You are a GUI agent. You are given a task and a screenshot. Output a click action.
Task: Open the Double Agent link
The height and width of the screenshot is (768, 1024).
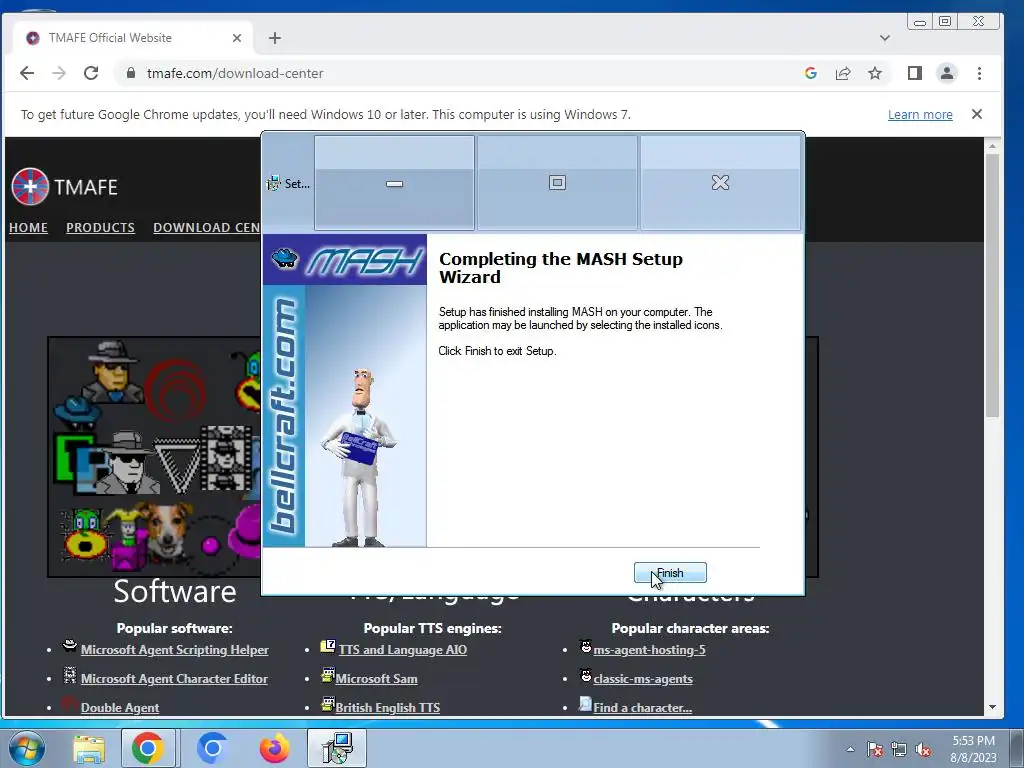120,707
